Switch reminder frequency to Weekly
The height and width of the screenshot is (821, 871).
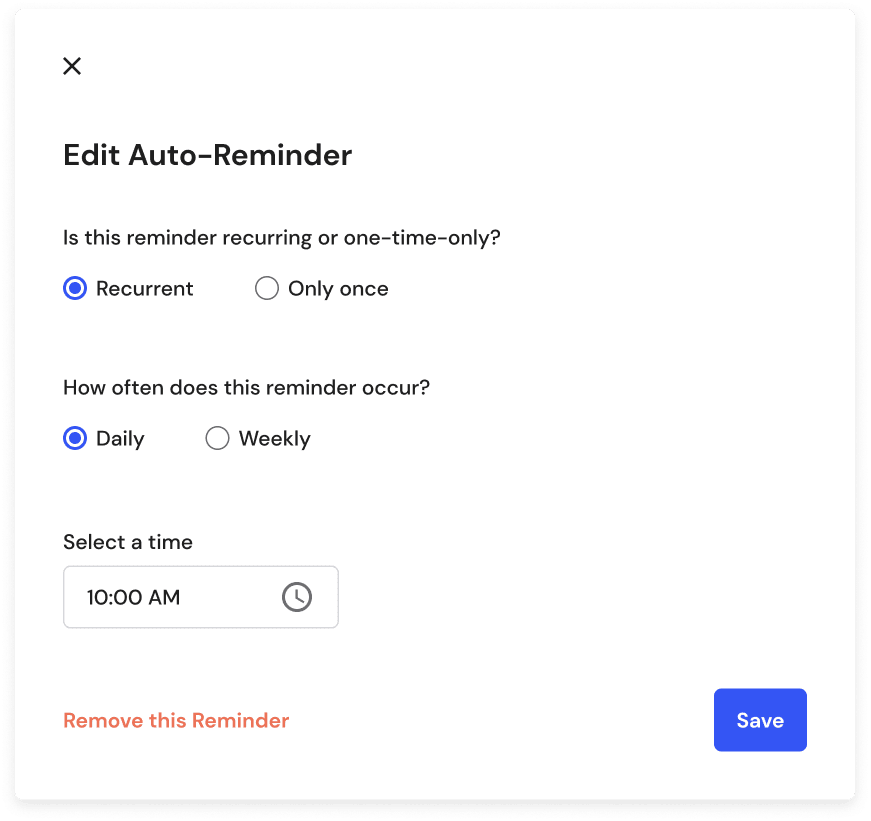pyautogui.click(x=217, y=438)
